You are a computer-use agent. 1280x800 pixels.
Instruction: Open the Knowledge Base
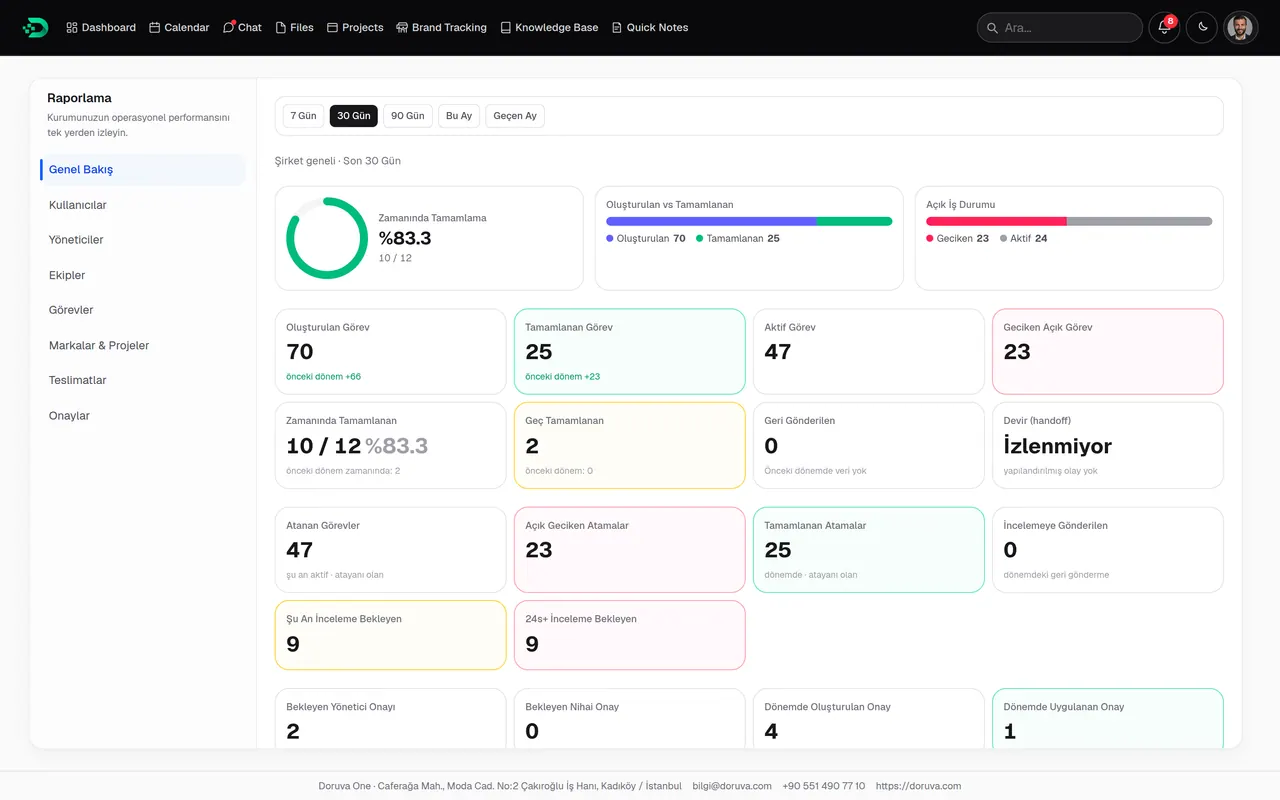point(549,28)
